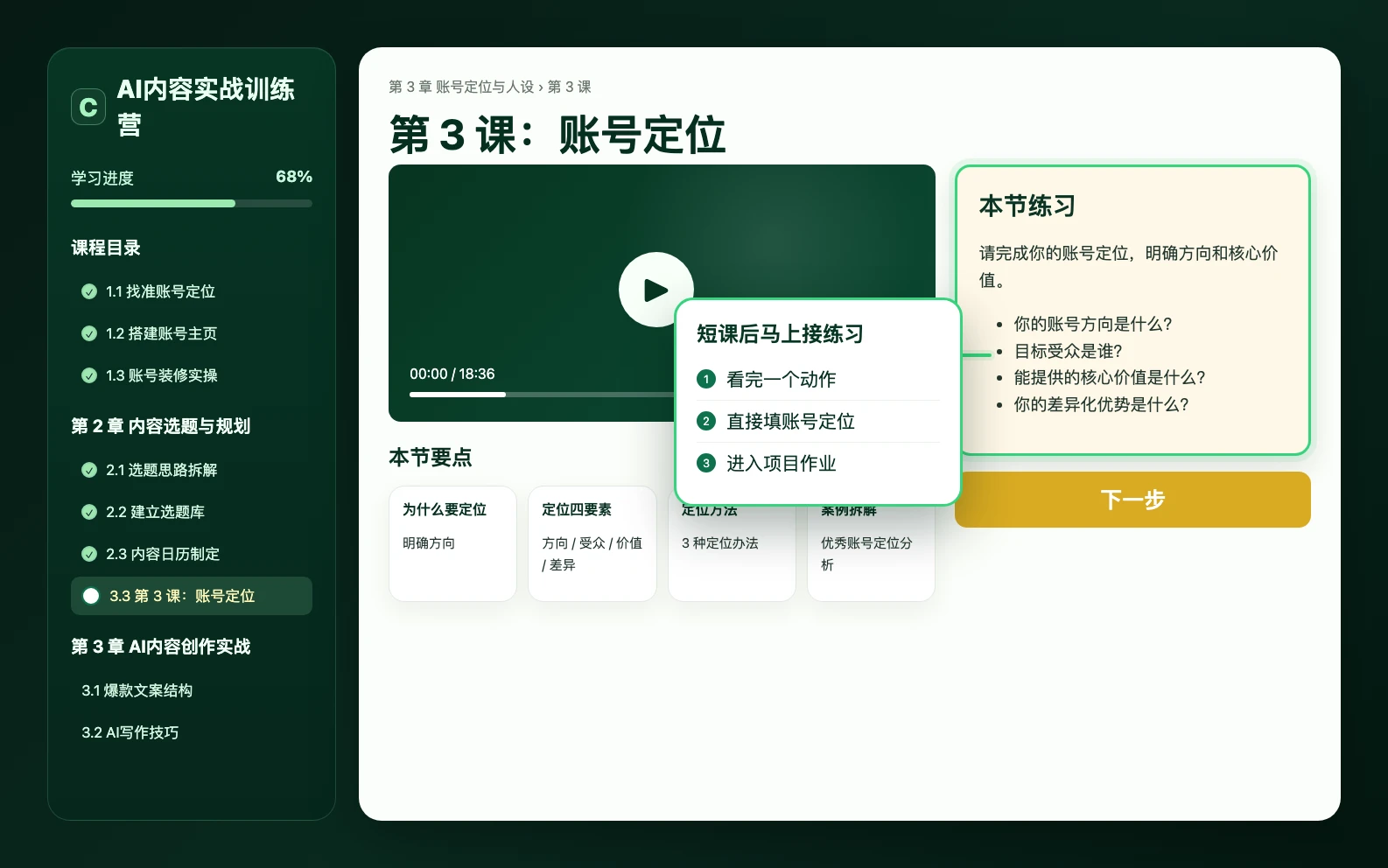Screen dimensions: 1388x868
Task: Click the 课程目录 heading
Action: (106, 248)
